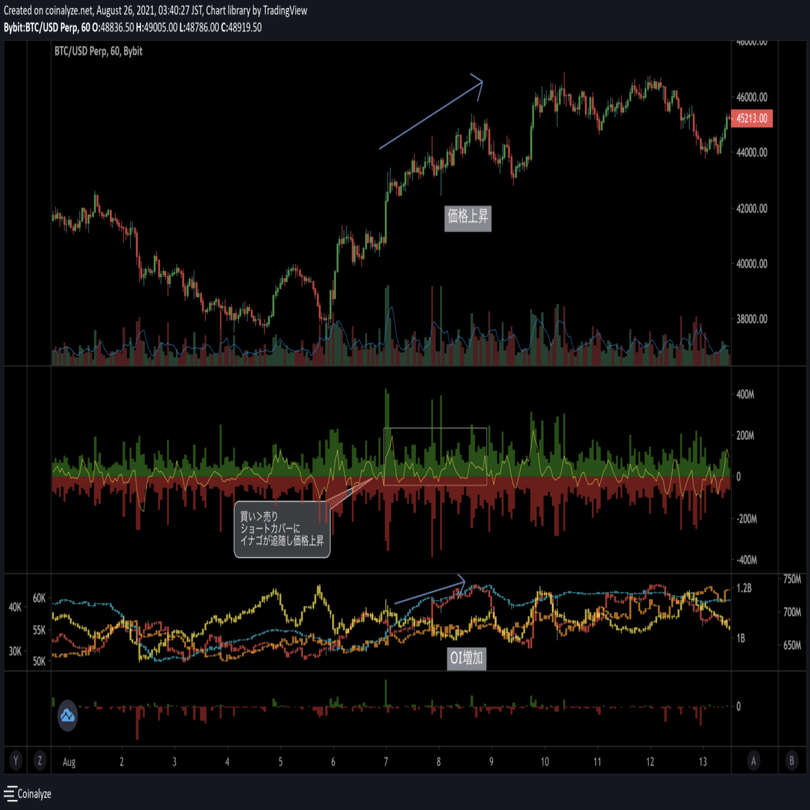Click date 7 on time axis
Screen dimensions: 810x810
pos(386,762)
